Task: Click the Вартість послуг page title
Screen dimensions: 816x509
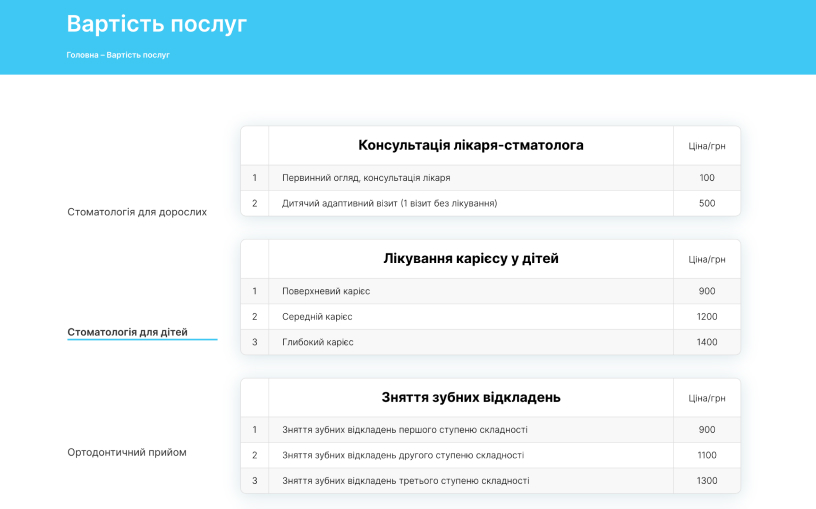Action: pos(156,24)
